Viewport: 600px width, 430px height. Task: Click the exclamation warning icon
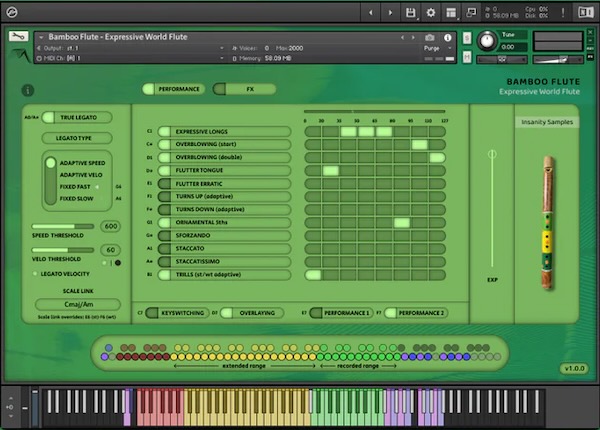pyautogui.click(x=562, y=13)
